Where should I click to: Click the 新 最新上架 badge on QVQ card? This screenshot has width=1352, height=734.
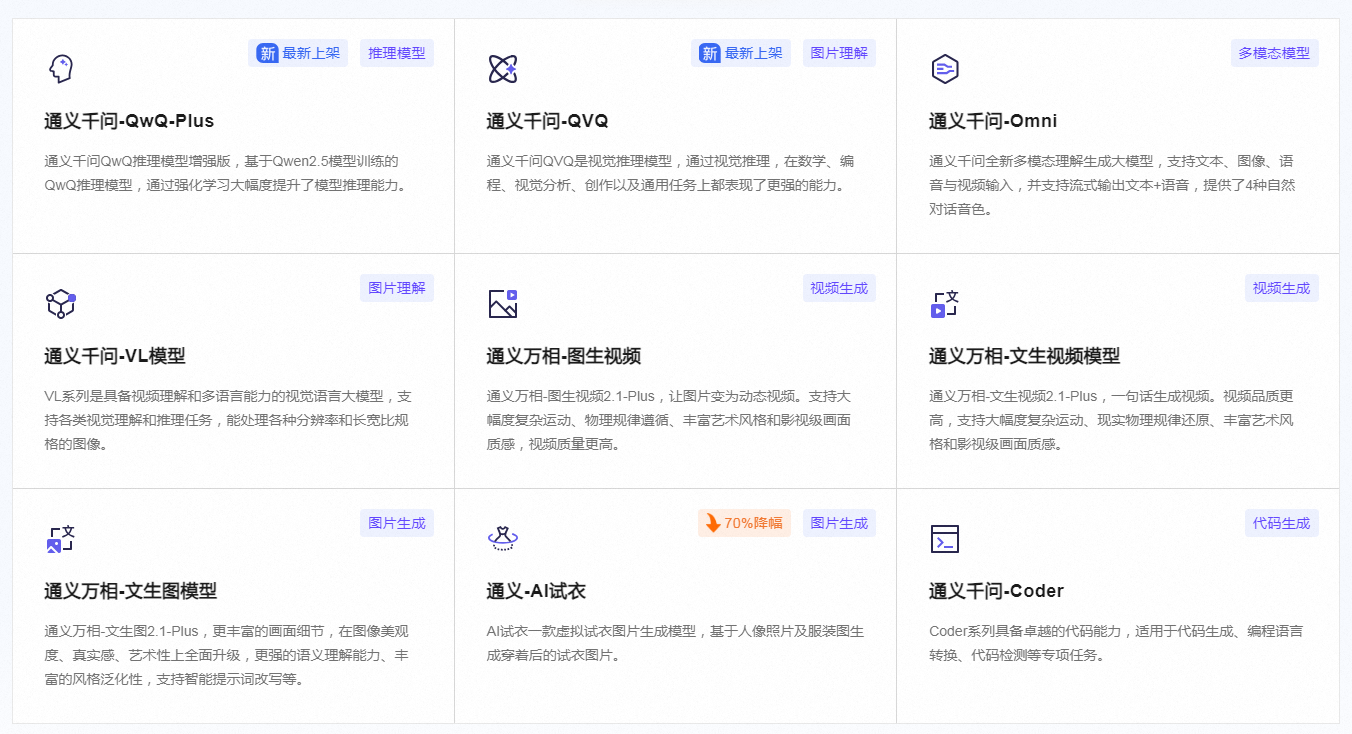(741, 53)
